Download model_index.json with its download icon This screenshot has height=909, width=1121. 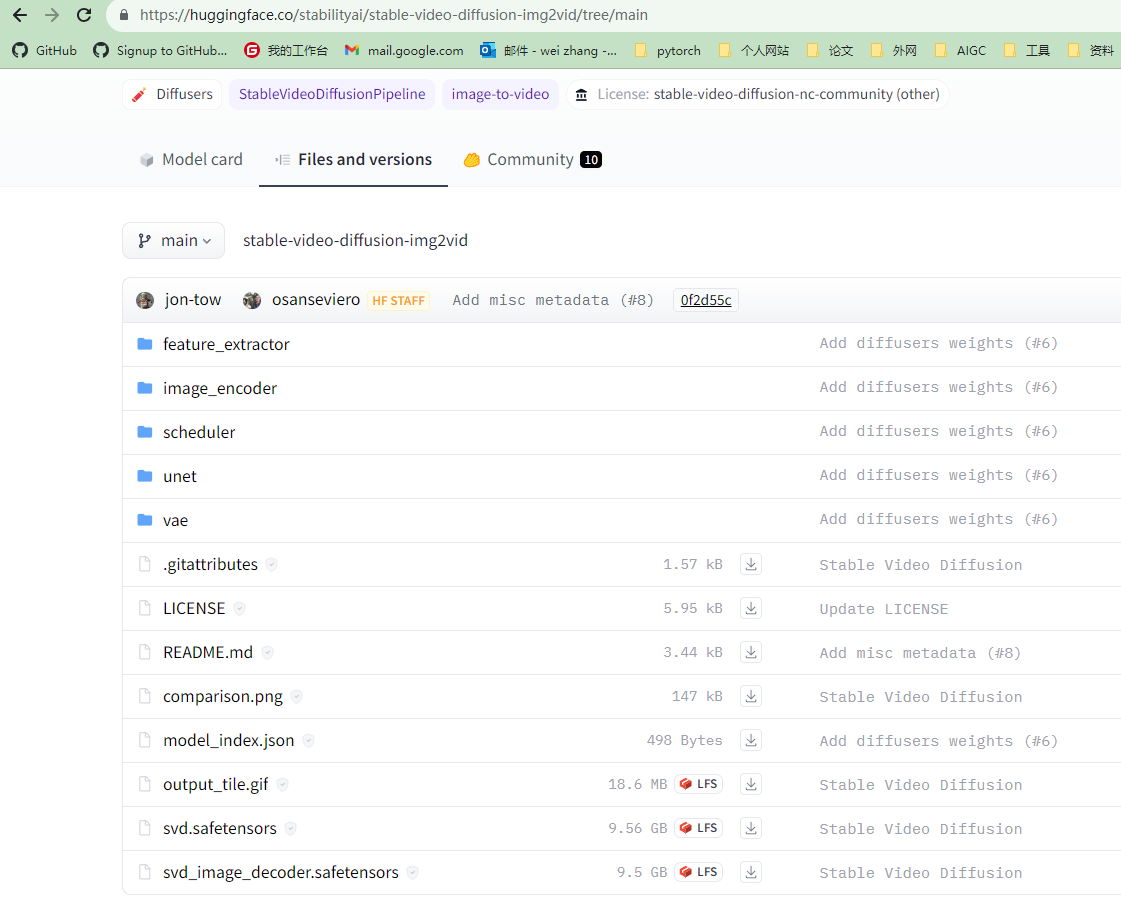click(751, 740)
